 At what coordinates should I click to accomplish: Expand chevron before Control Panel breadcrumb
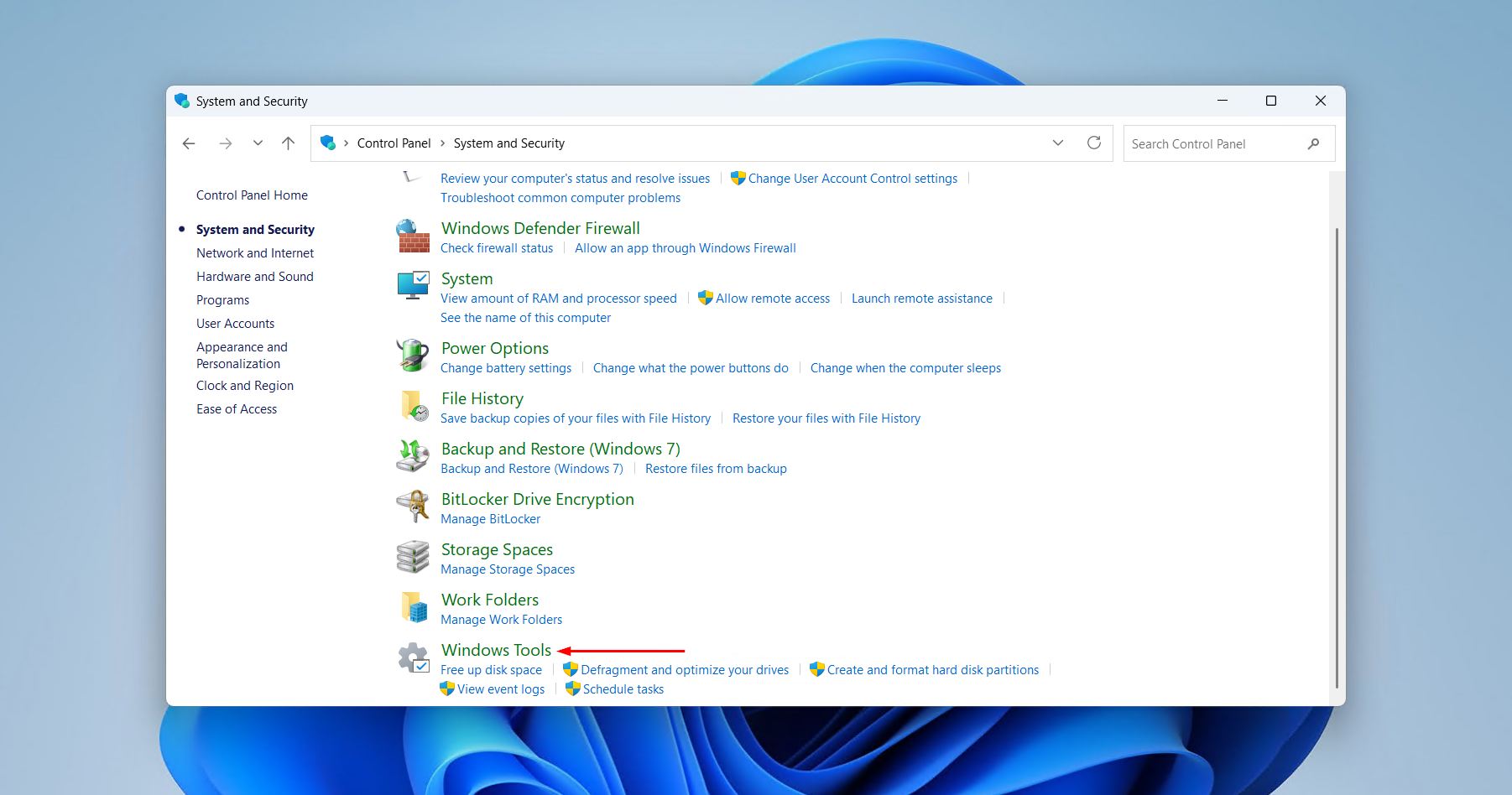tap(346, 143)
